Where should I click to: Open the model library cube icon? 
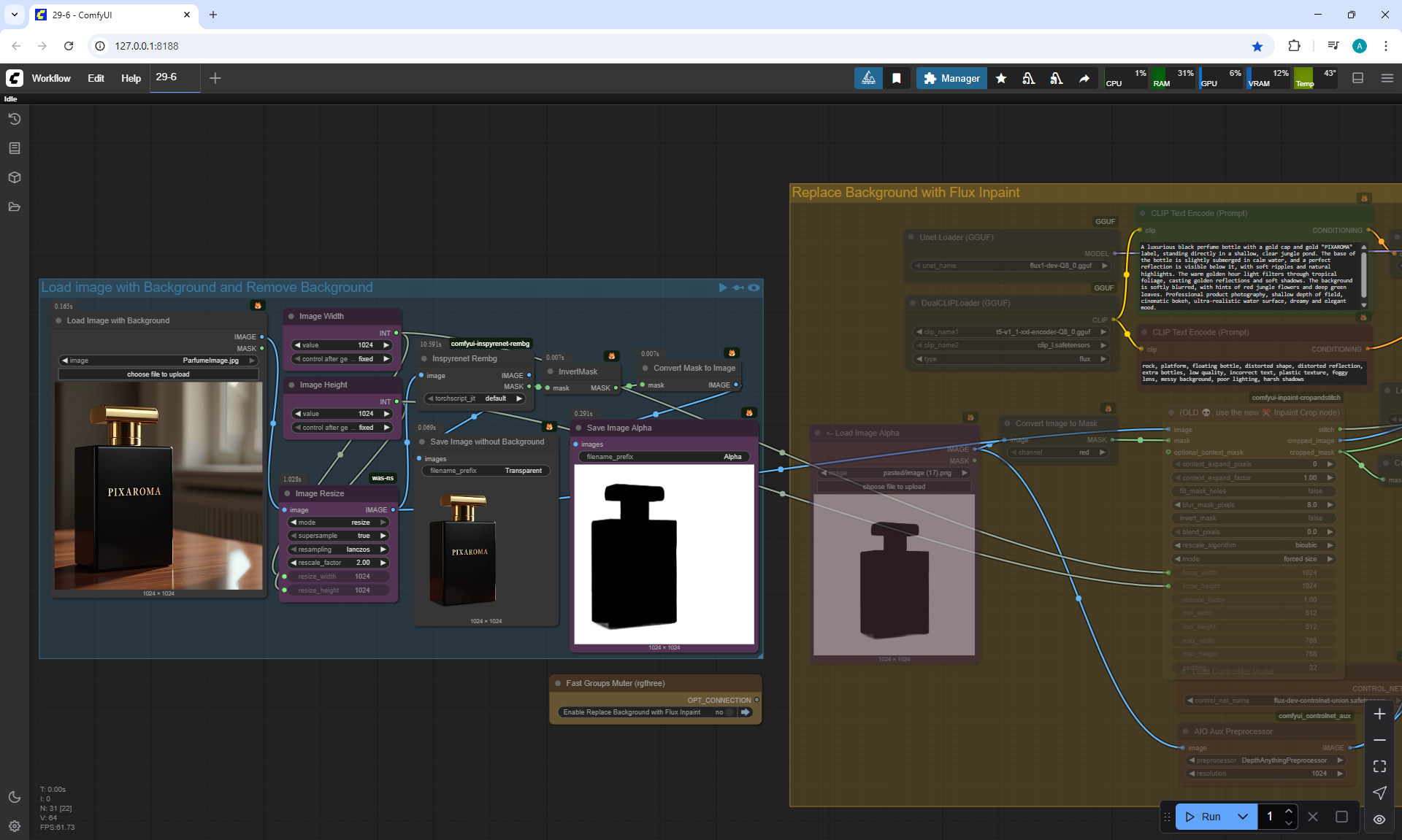(14, 177)
